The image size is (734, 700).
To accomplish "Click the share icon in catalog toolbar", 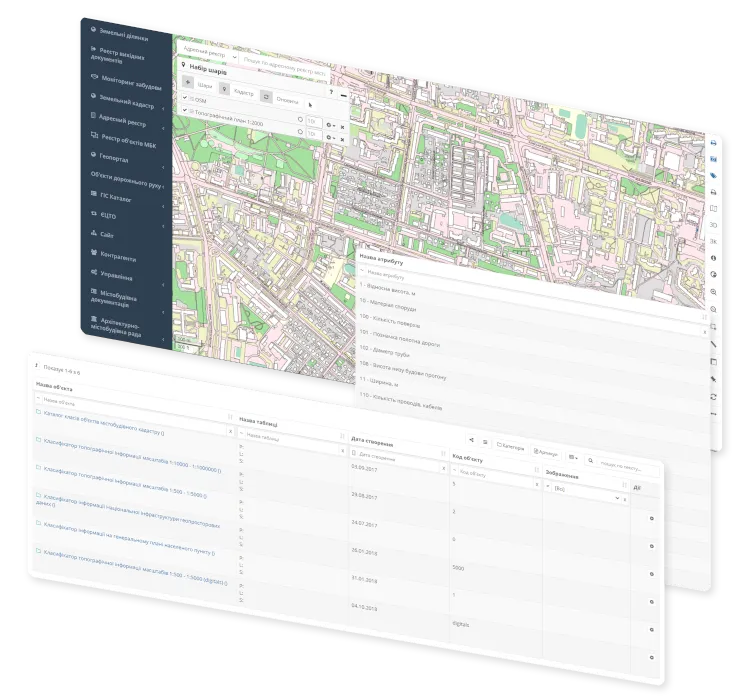I will (471, 440).
